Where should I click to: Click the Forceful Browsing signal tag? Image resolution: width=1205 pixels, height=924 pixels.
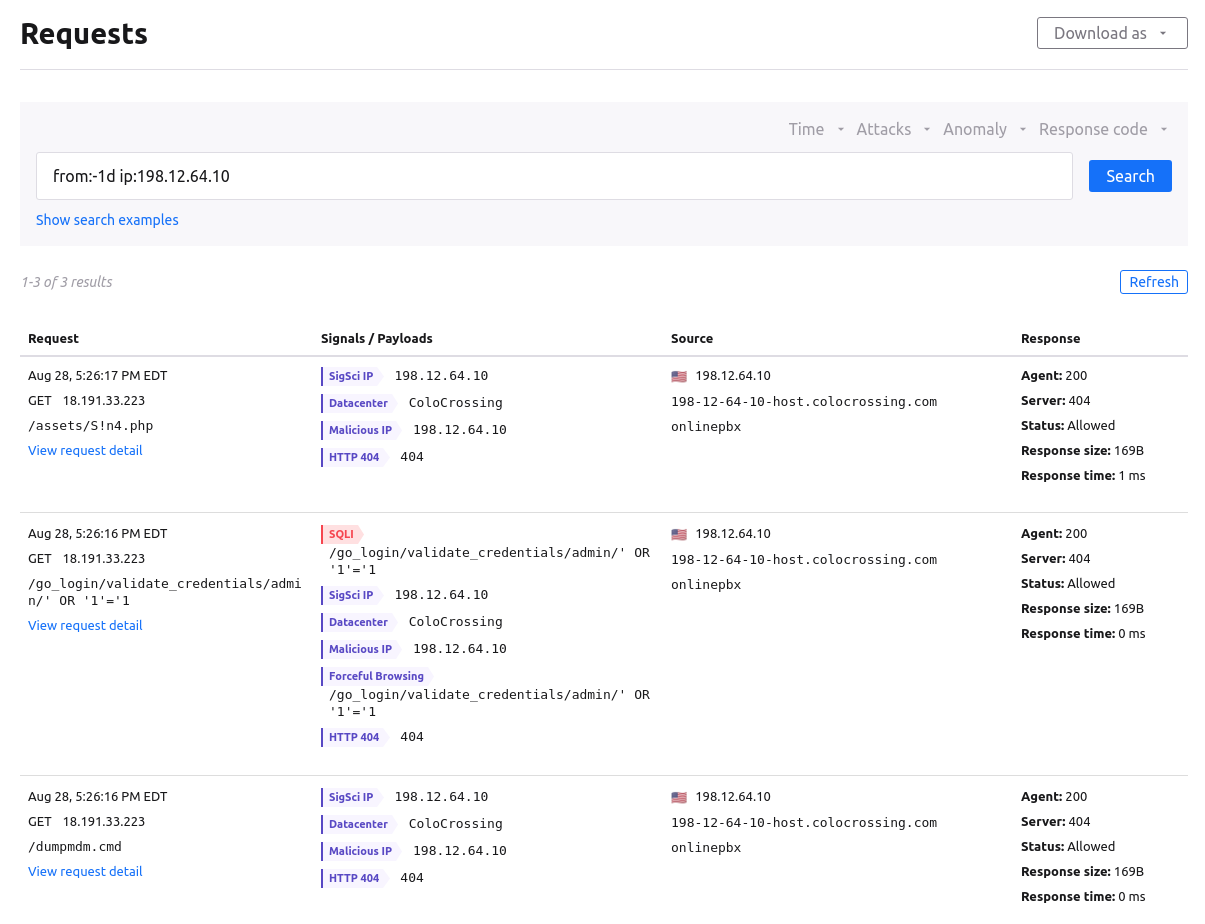376,676
